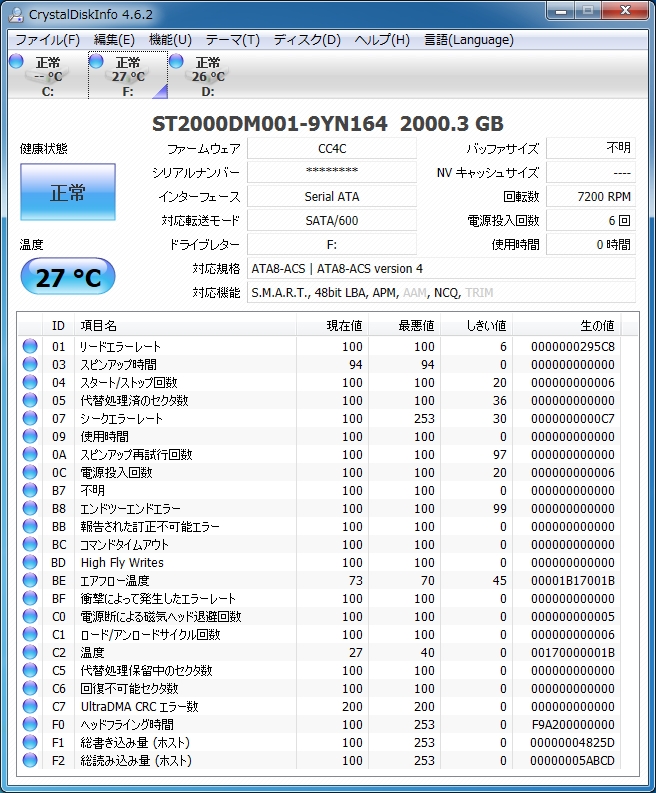This screenshot has width=656, height=793.
Task: Click the ATA8-ACS standards field
Action: point(441,268)
